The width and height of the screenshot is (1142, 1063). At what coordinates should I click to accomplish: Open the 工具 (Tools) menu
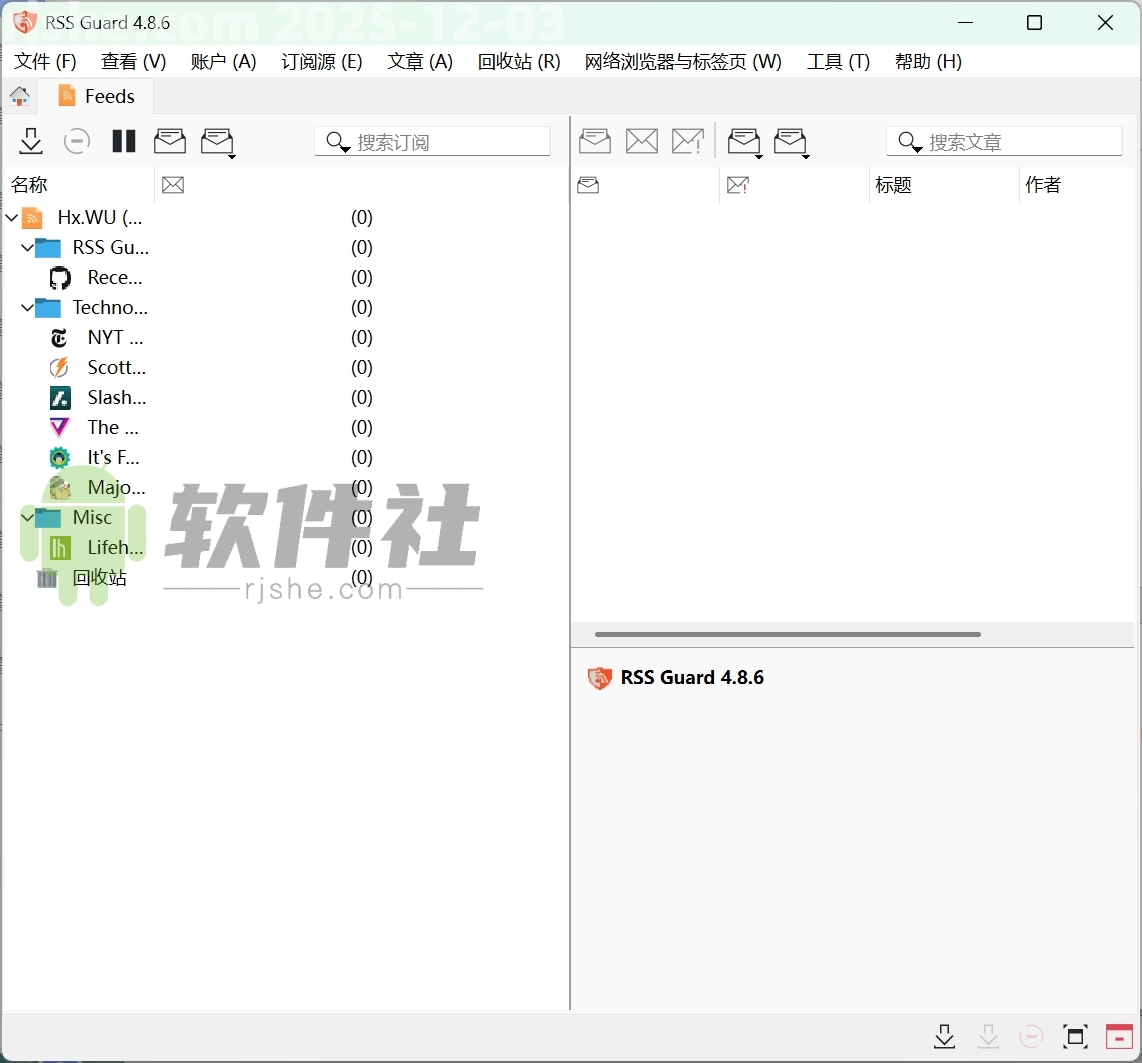tap(838, 62)
